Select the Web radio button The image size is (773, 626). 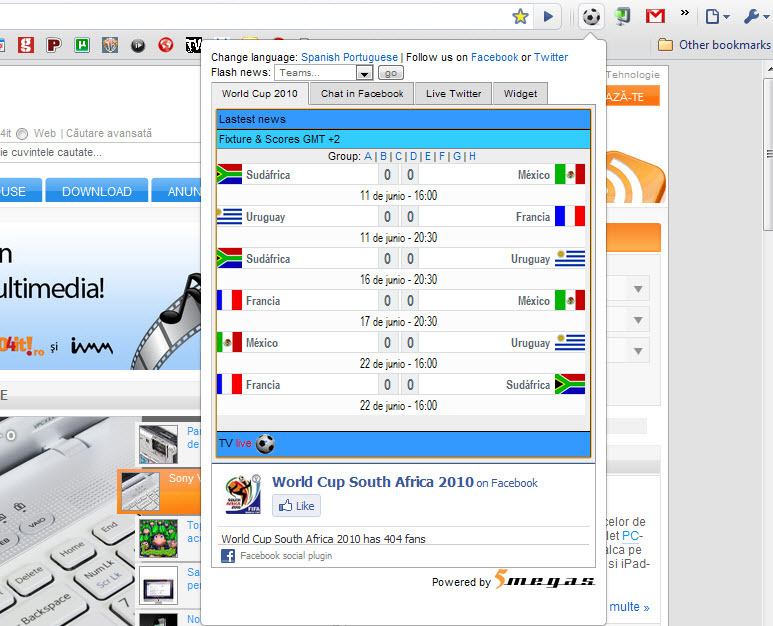point(22,134)
